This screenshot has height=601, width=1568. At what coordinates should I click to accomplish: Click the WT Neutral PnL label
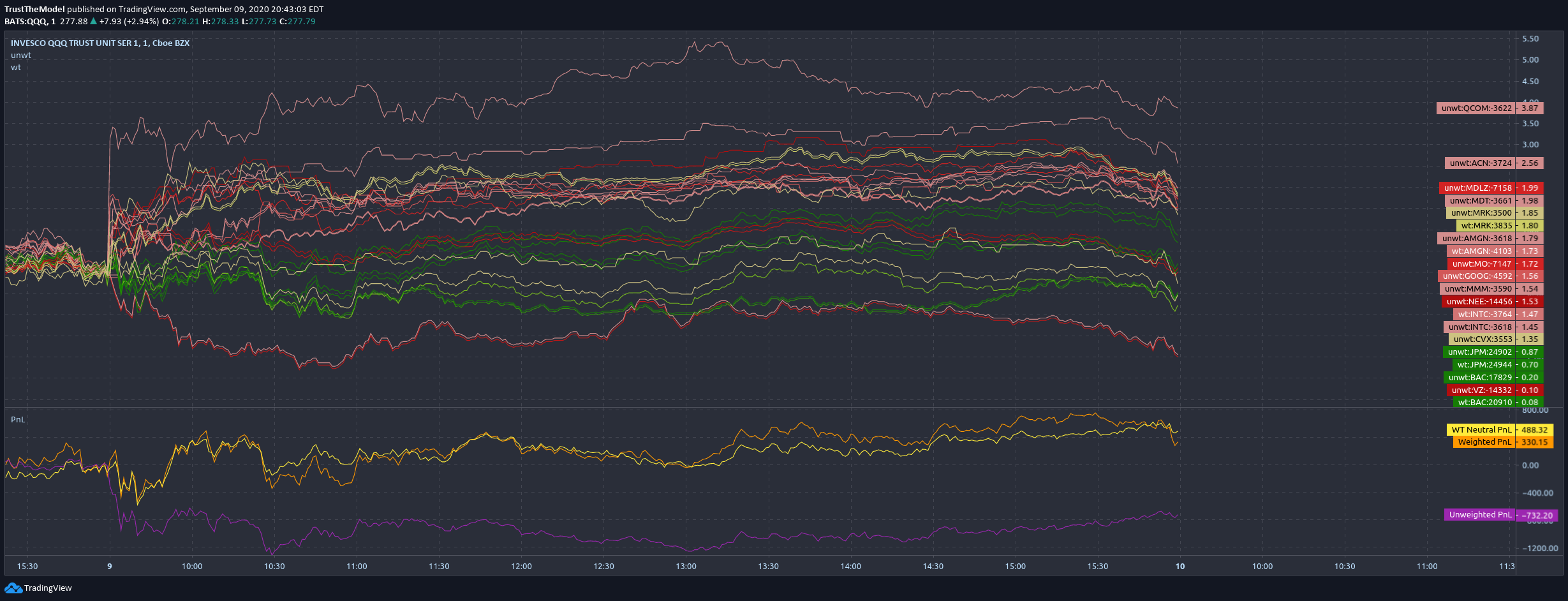tap(1481, 430)
